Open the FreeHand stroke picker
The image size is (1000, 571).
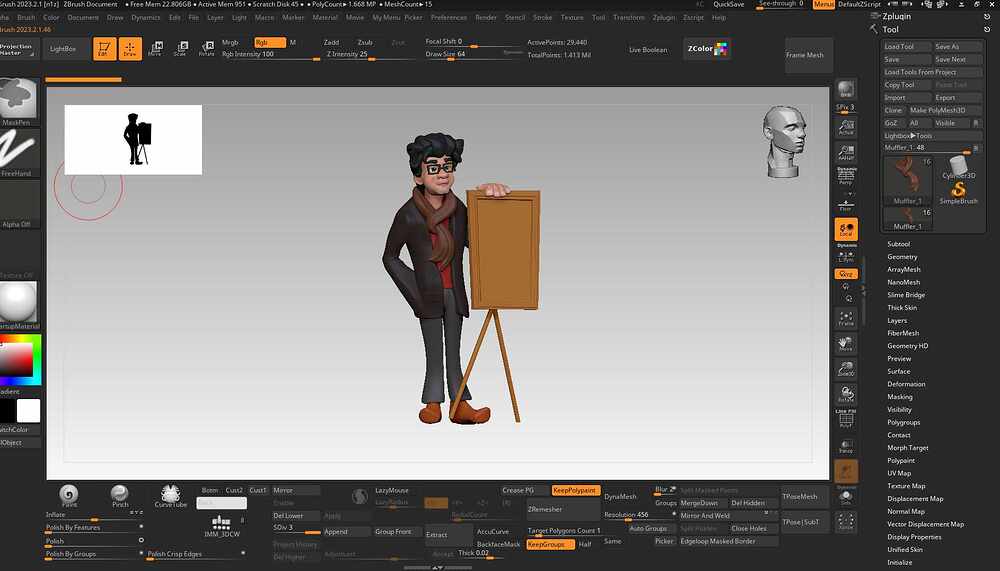click(18, 153)
